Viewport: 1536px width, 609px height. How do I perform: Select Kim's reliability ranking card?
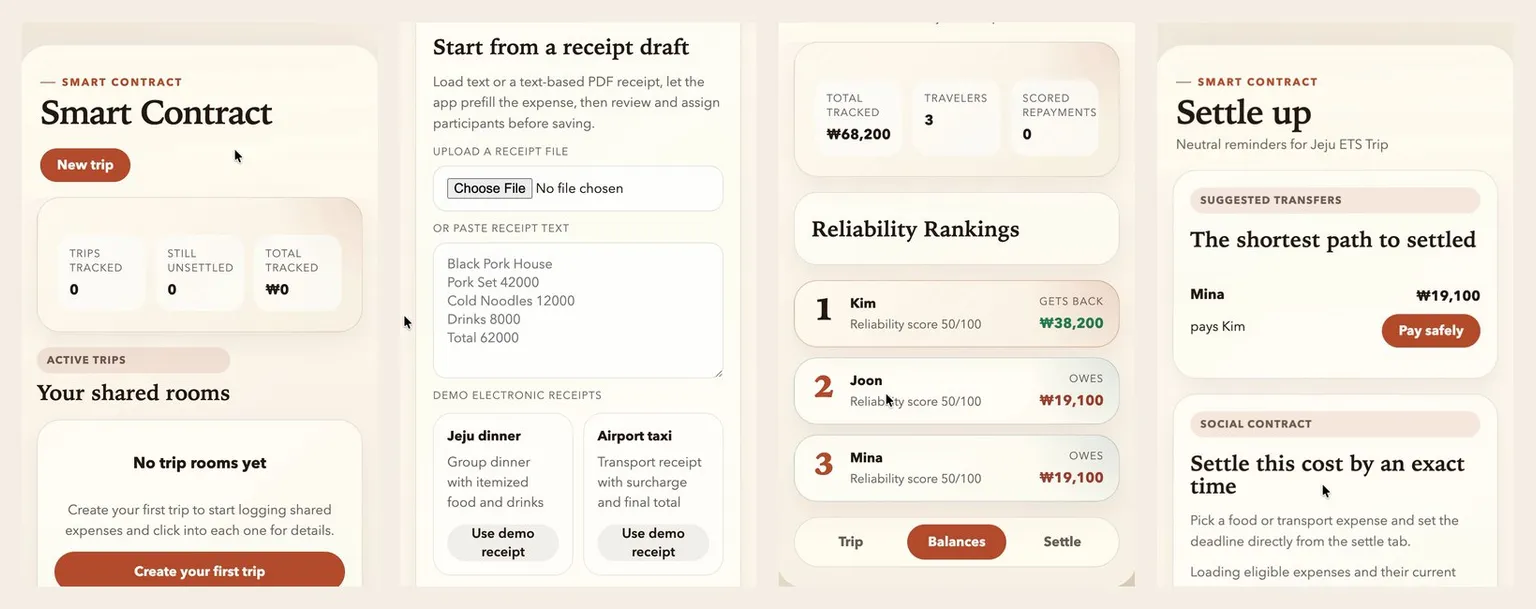click(956, 313)
